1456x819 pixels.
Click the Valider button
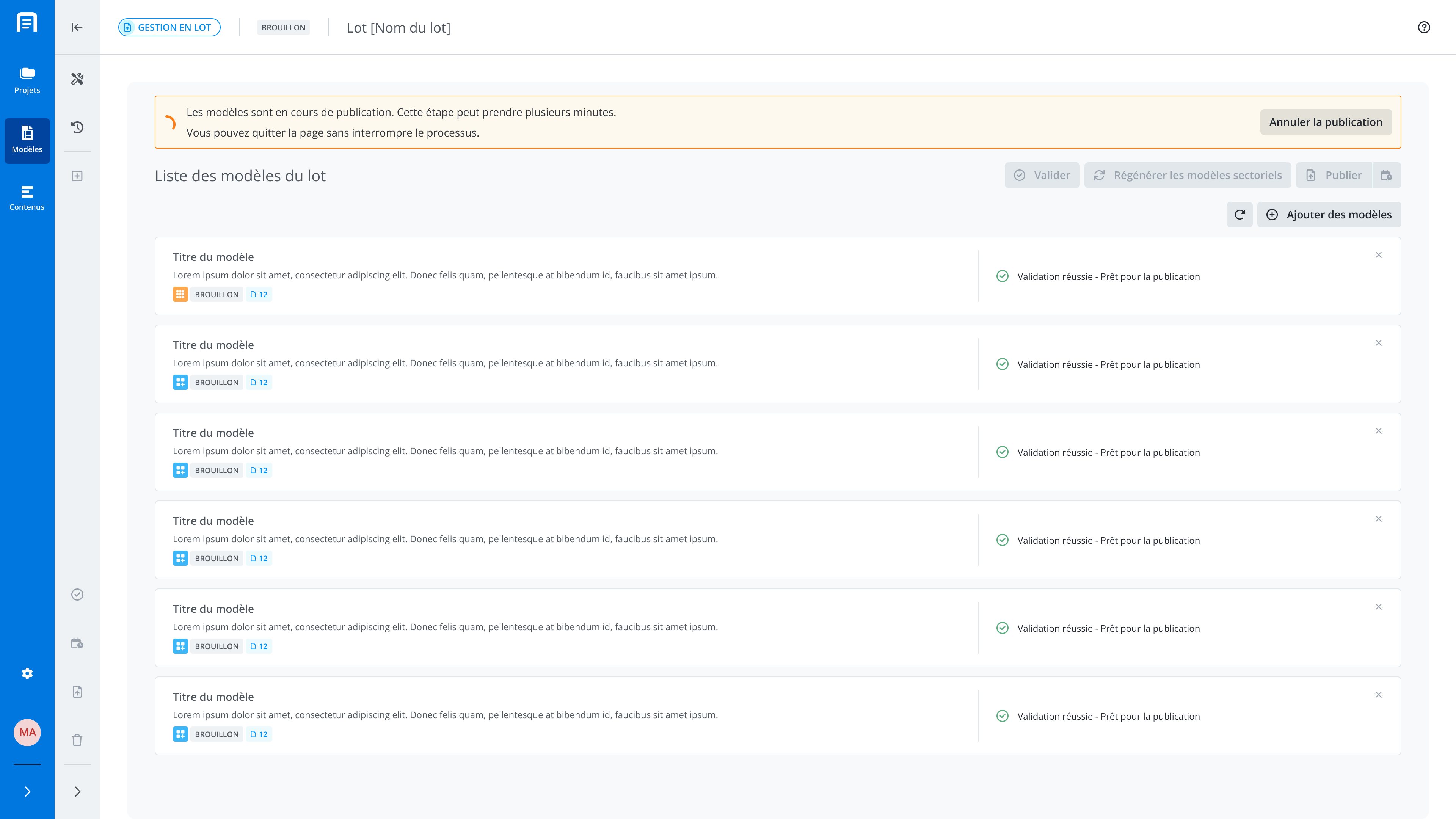point(1042,175)
